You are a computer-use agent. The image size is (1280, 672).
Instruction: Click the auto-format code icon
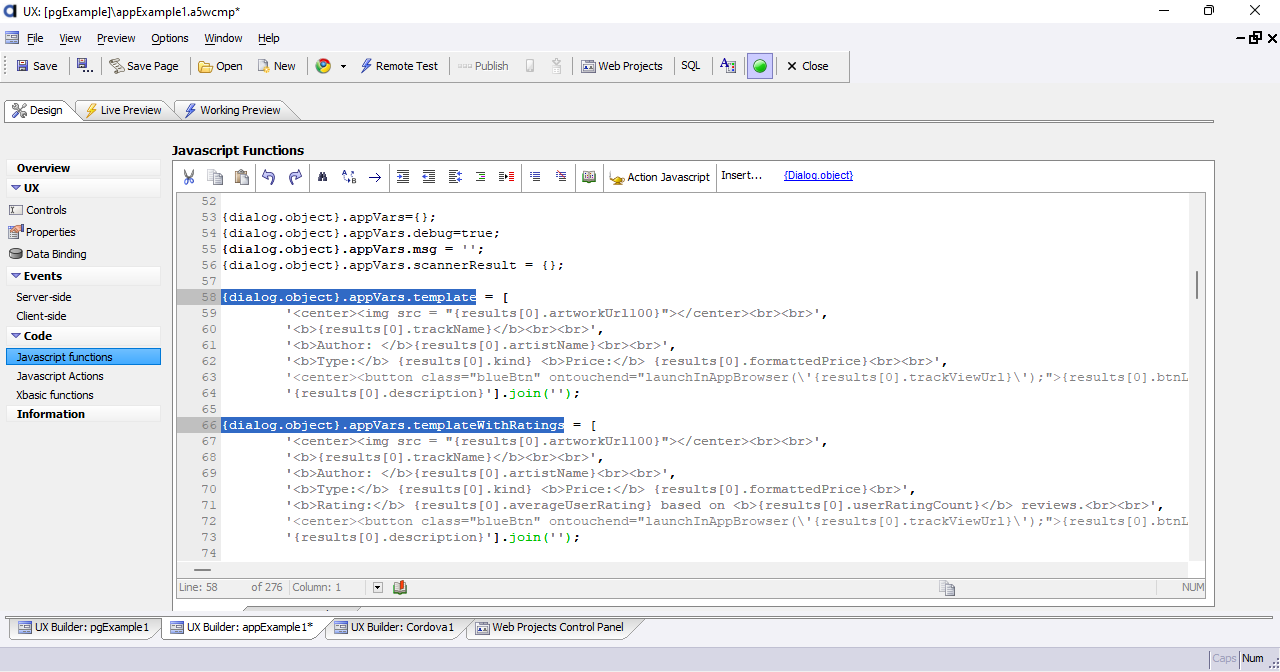coord(455,177)
